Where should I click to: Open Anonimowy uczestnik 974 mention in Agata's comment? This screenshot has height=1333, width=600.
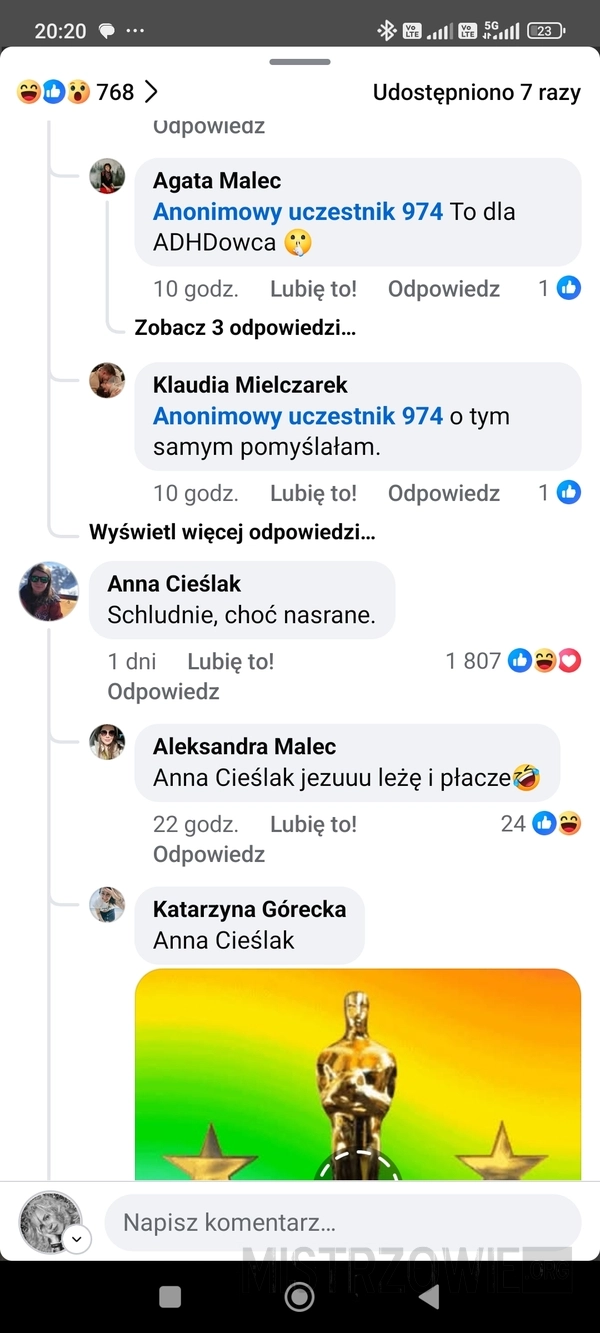[297, 211]
